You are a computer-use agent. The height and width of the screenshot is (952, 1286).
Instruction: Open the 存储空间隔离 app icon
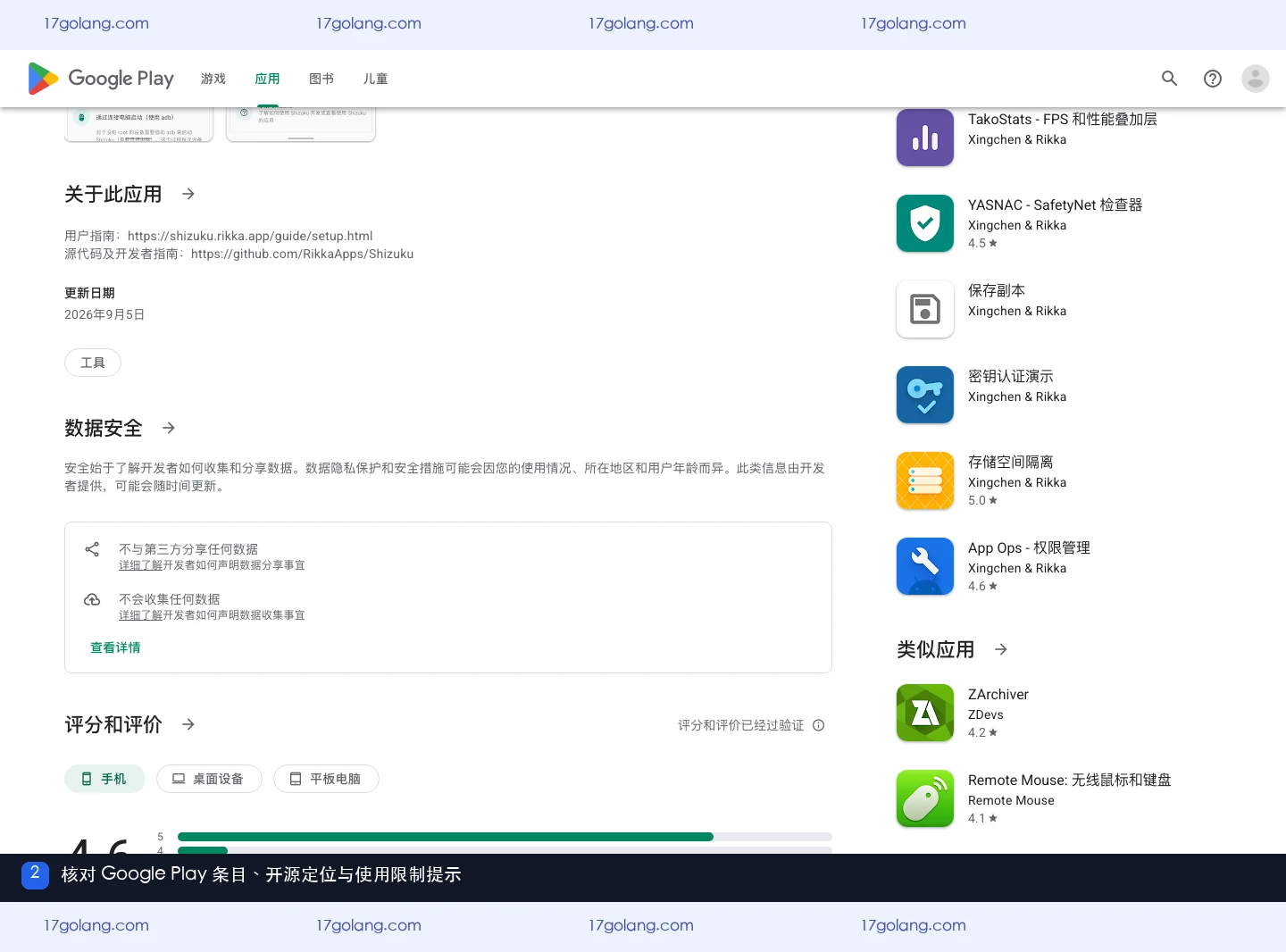[925, 480]
